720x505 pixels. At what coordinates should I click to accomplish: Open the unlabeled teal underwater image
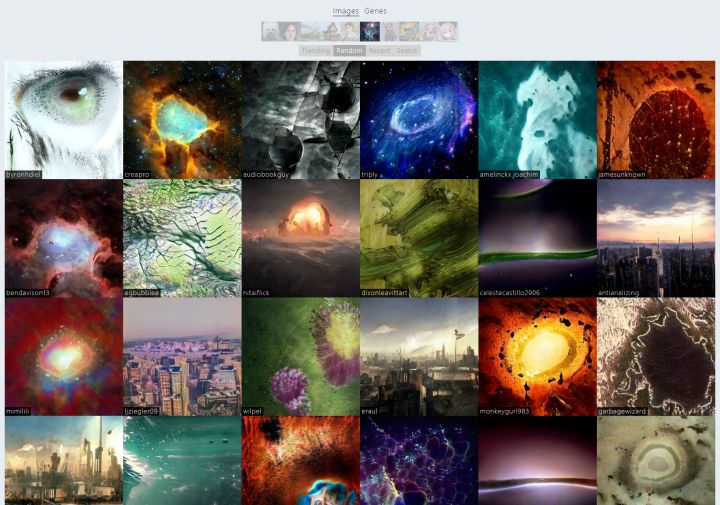coord(182,460)
